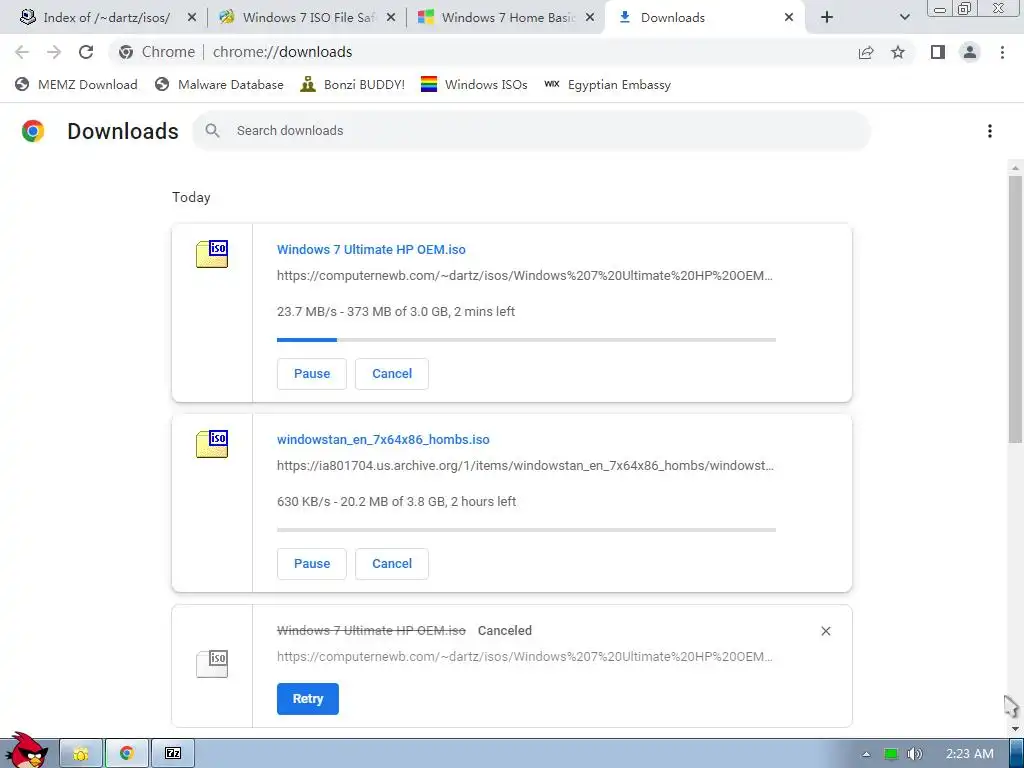Image resolution: width=1024 pixels, height=768 pixels.
Task: Open Malware Database bookmark
Action: click(219, 84)
